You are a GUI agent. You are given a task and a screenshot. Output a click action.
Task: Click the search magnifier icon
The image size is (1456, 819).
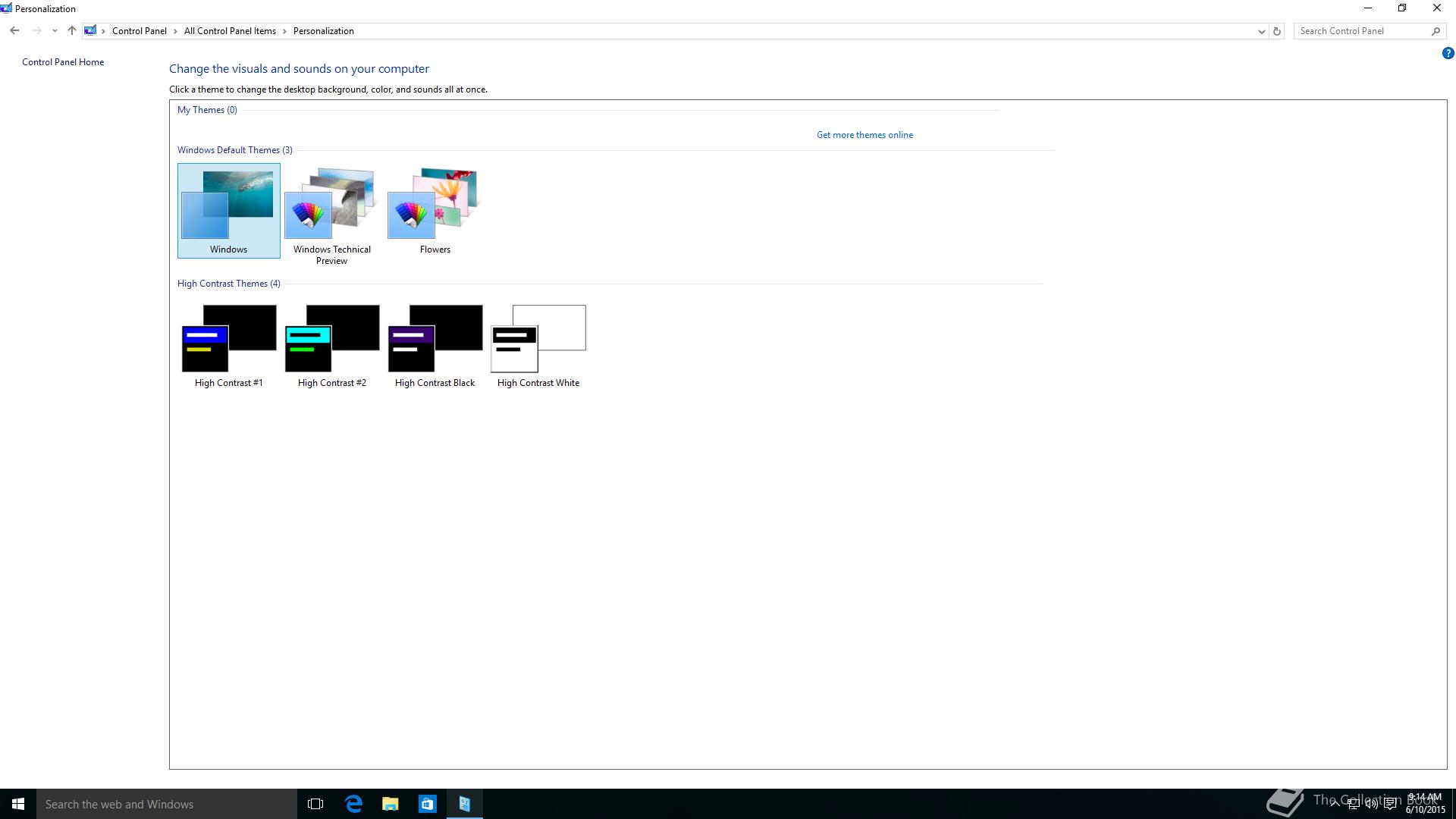(1436, 31)
